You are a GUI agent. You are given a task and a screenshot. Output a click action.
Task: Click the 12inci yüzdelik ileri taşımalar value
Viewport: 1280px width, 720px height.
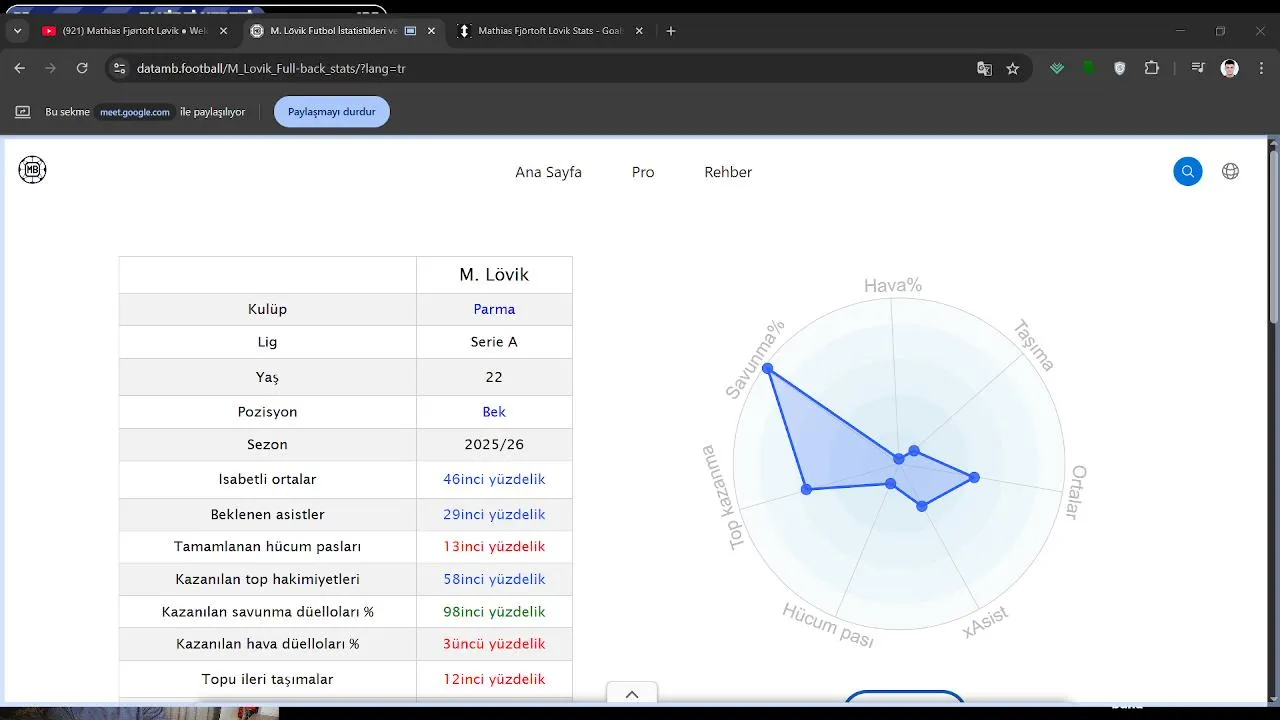494,680
